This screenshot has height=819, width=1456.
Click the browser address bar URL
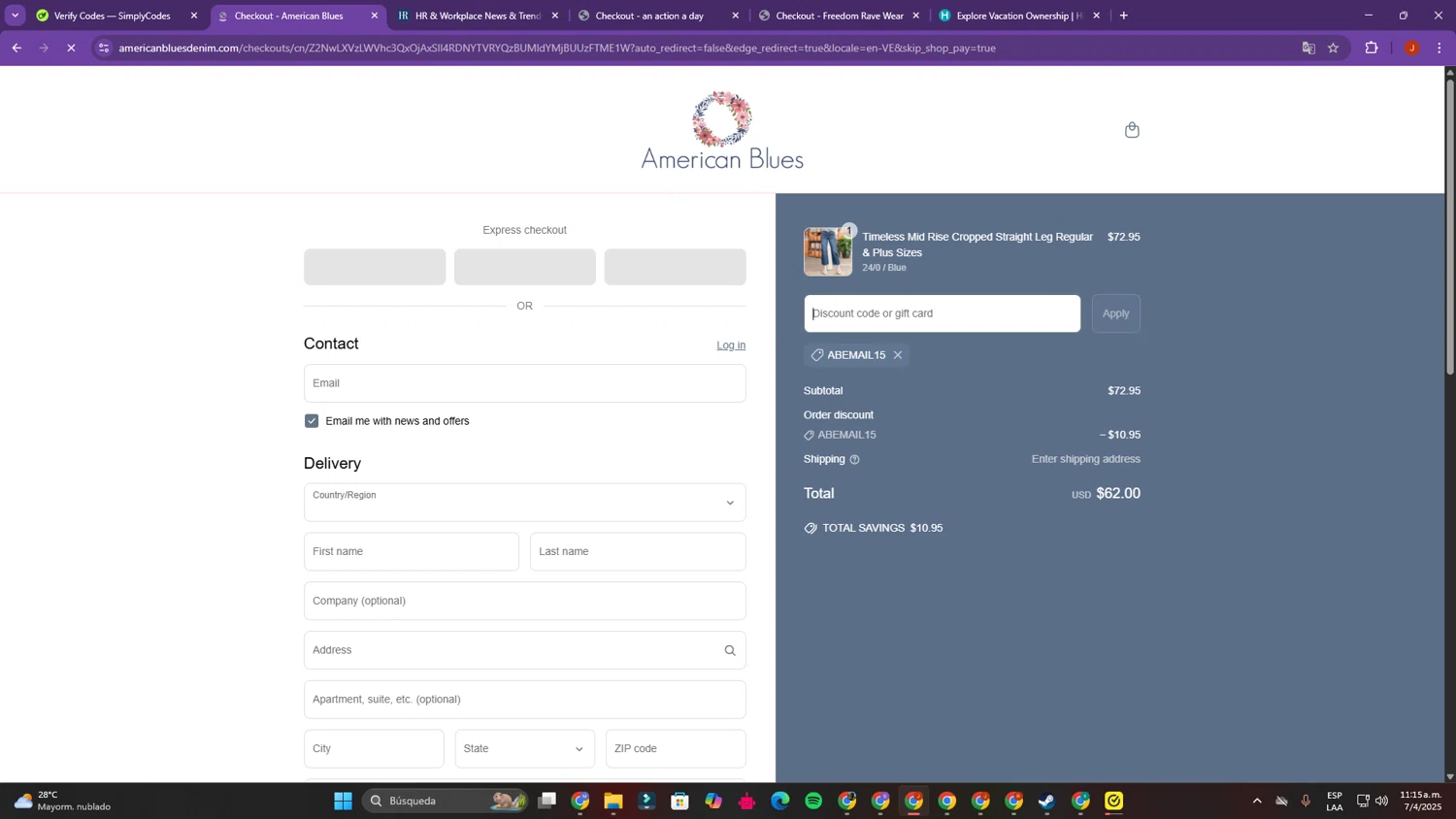coord(557,48)
